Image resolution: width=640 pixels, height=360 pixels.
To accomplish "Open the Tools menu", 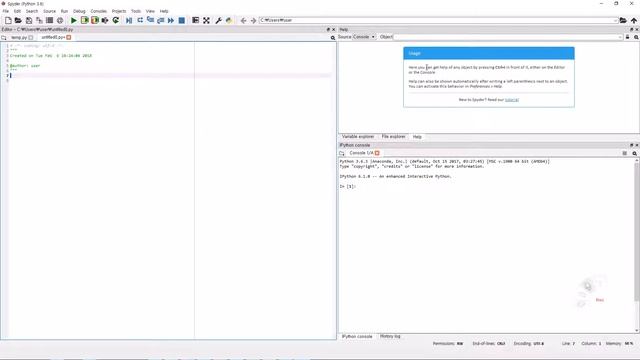I will click(x=136, y=11).
